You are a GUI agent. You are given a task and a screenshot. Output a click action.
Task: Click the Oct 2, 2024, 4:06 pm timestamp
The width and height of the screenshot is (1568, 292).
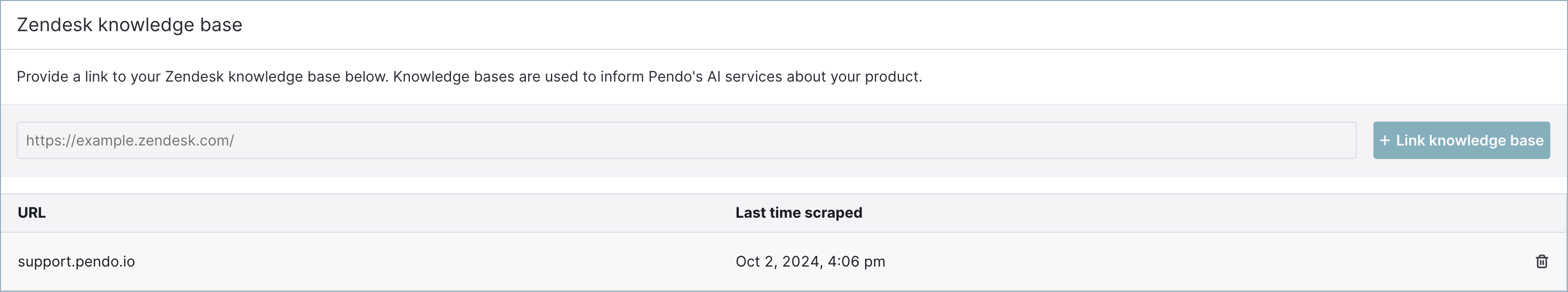[x=810, y=261]
